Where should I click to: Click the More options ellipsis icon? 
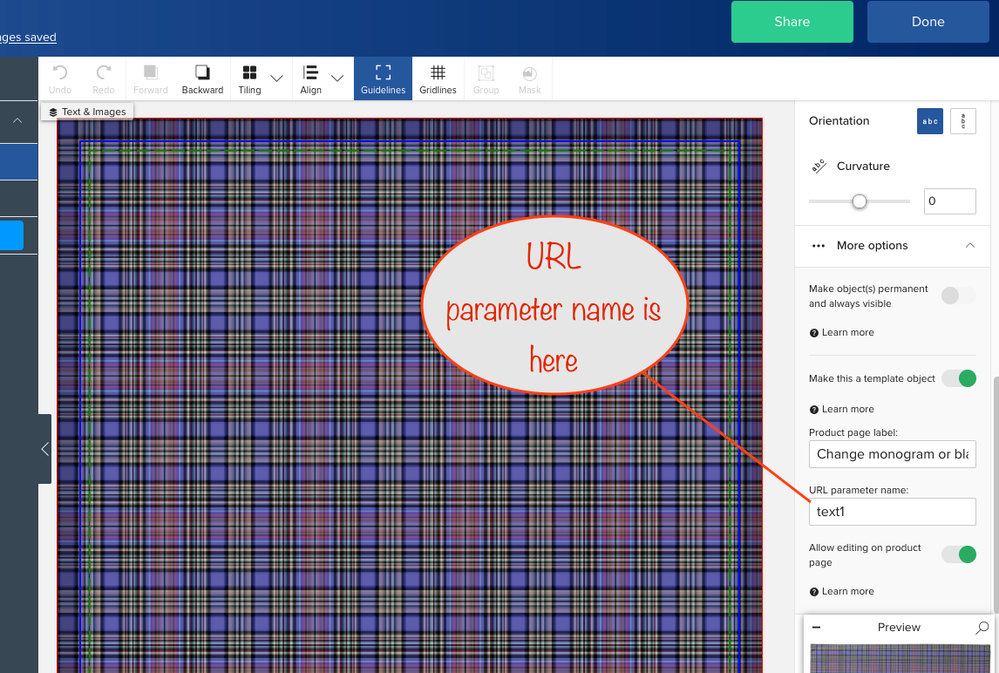point(818,246)
